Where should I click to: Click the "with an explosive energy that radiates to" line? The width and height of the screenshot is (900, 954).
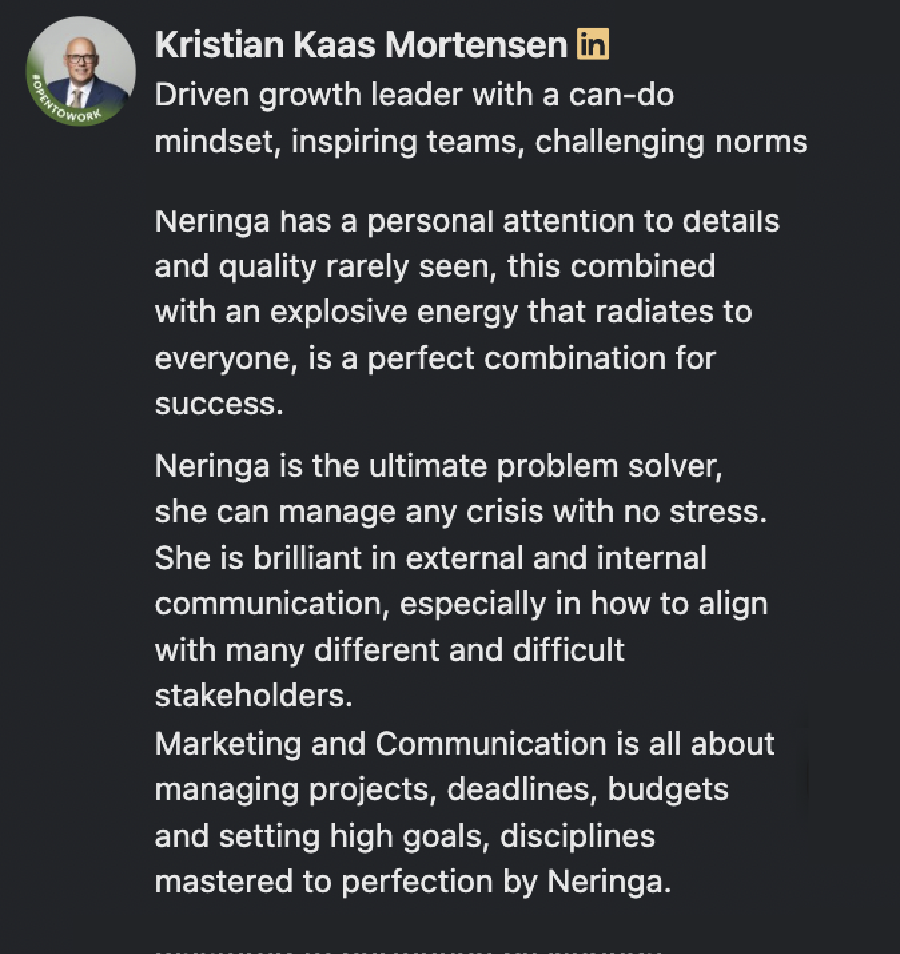tap(453, 312)
